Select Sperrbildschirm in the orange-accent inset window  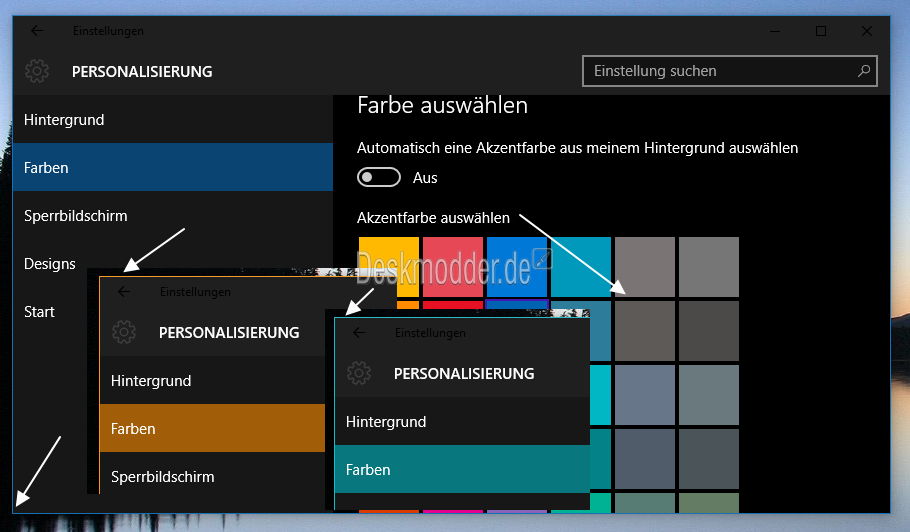point(212,476)
